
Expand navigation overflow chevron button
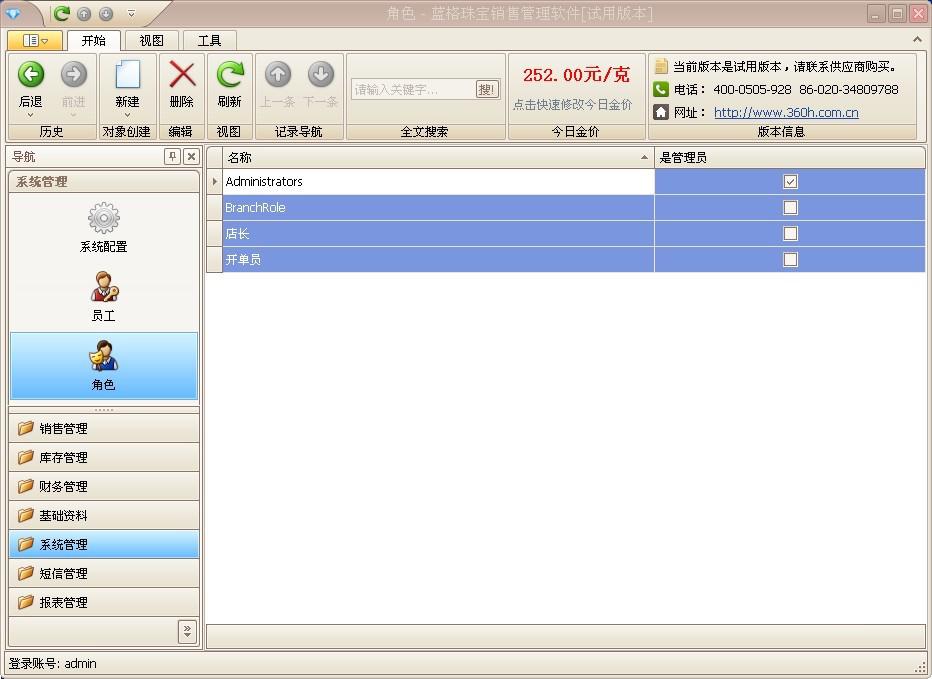click(187, 631)
